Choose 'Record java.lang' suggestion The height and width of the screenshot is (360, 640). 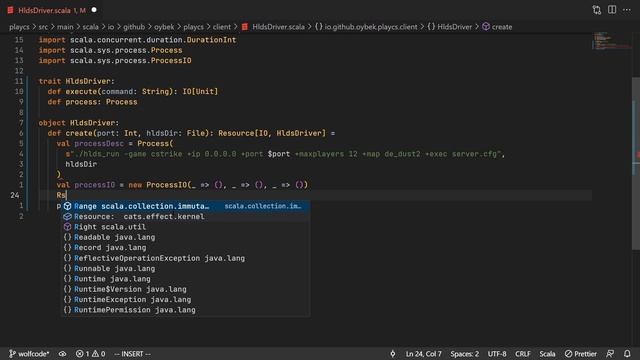tap(186, 248)
